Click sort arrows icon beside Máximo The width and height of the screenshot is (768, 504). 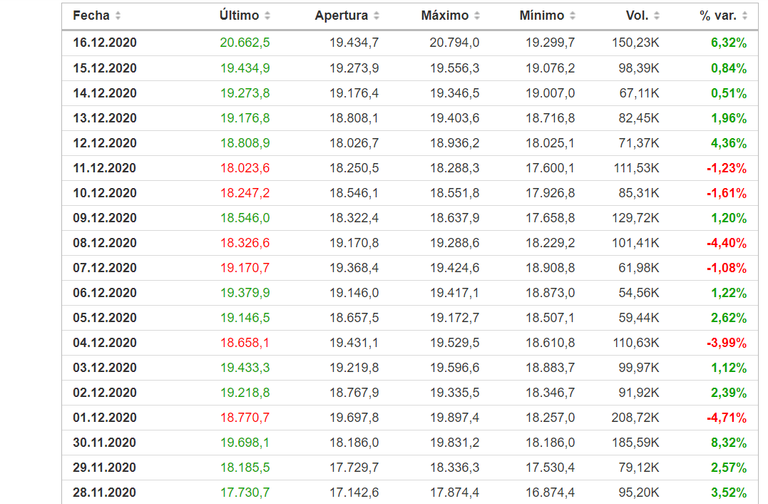coord(477,16)
